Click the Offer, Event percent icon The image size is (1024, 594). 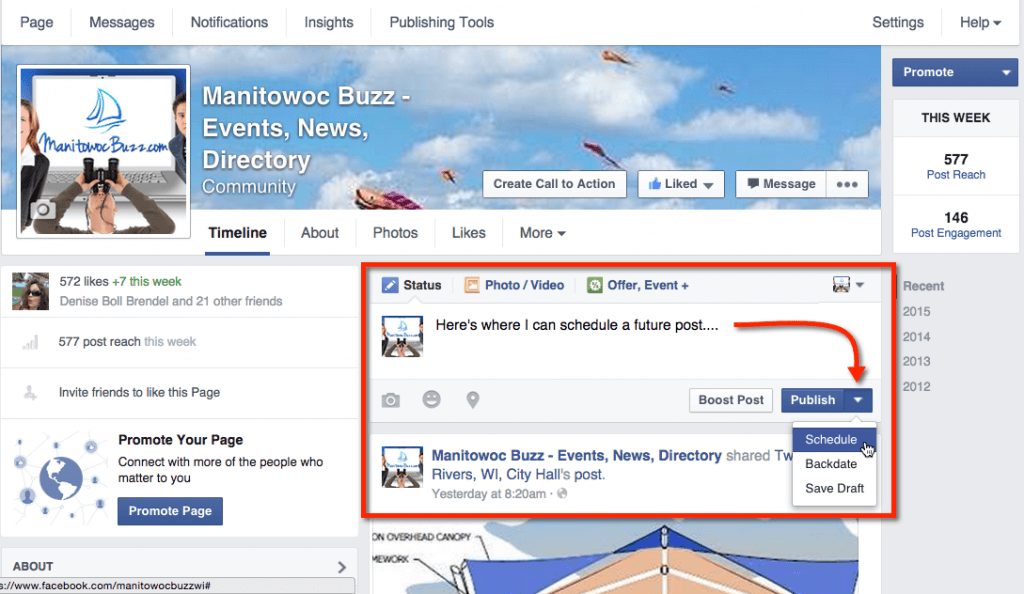(x=594, y=285)
